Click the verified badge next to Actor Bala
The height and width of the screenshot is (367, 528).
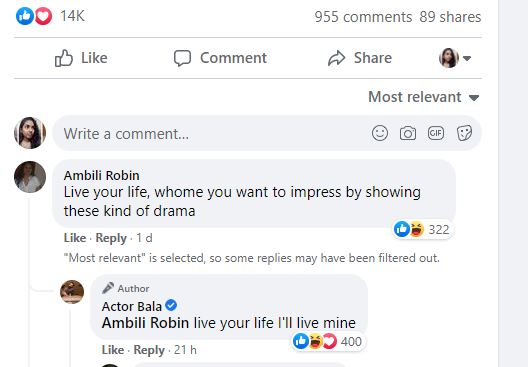tap(171, 305)
